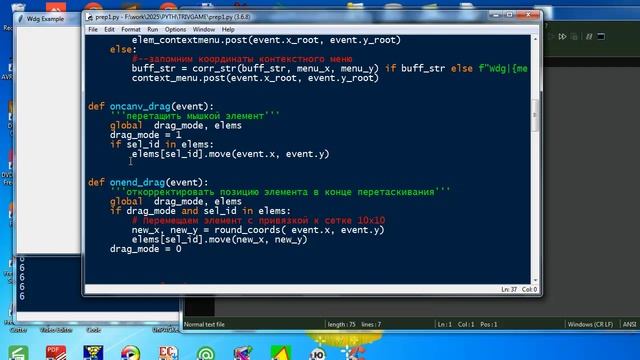This screenshot has height=360, width=640.
Task: Click the 'Col: 0' status bar indicator
Action: pos(529,289)
